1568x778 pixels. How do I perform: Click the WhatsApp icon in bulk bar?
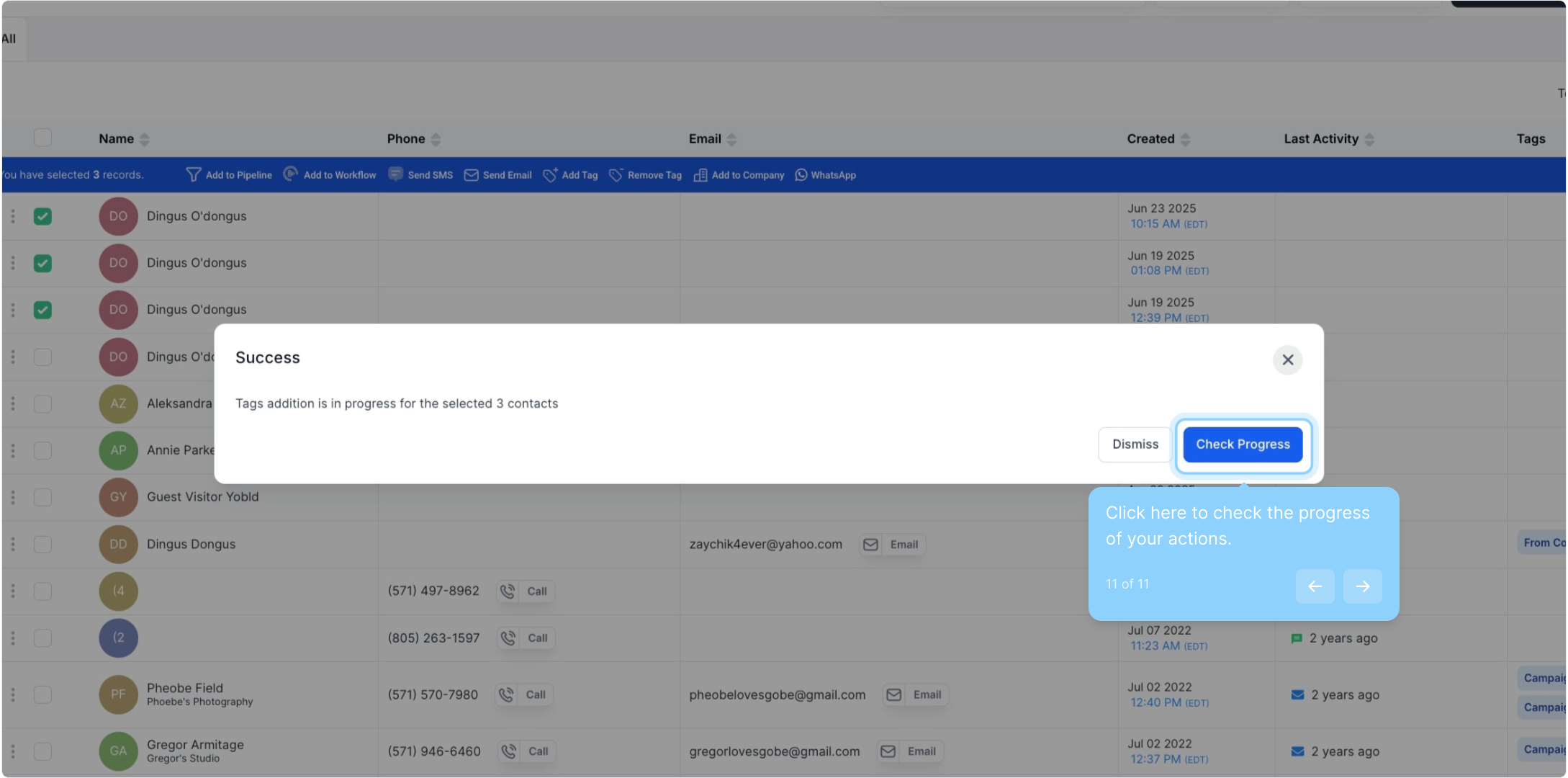pos(801,175)
